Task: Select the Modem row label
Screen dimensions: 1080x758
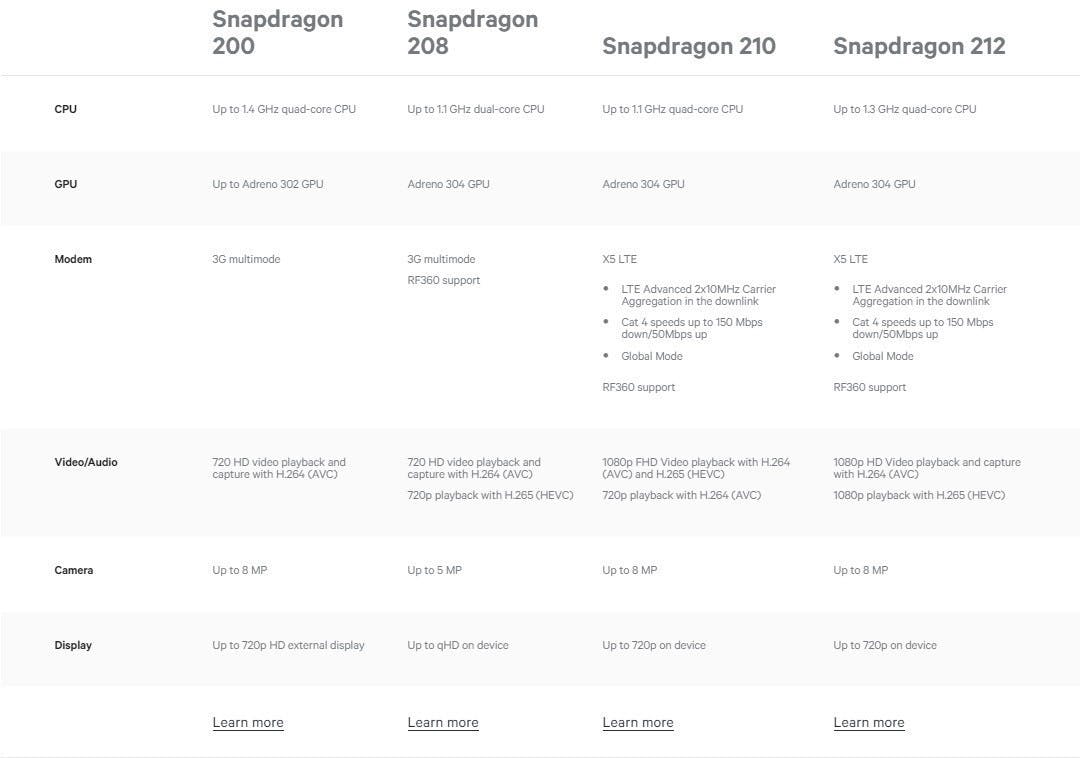Action: tap(73, 259)
